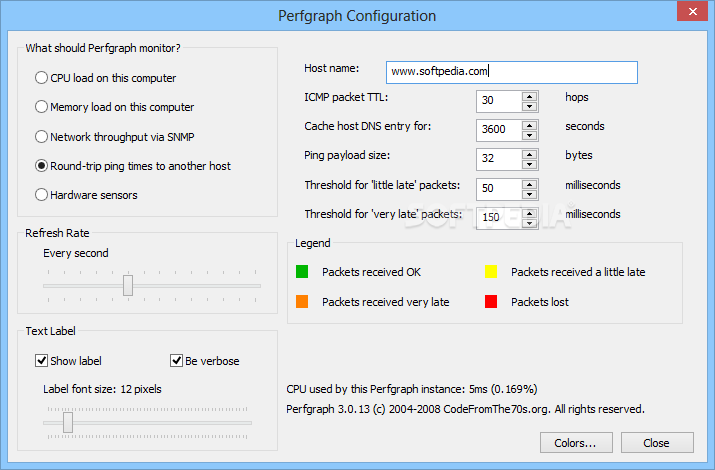Viewport: 715px width, 470px height.
Task: Increase 'very late' threshold with up arrow
Action: (529, 213)
